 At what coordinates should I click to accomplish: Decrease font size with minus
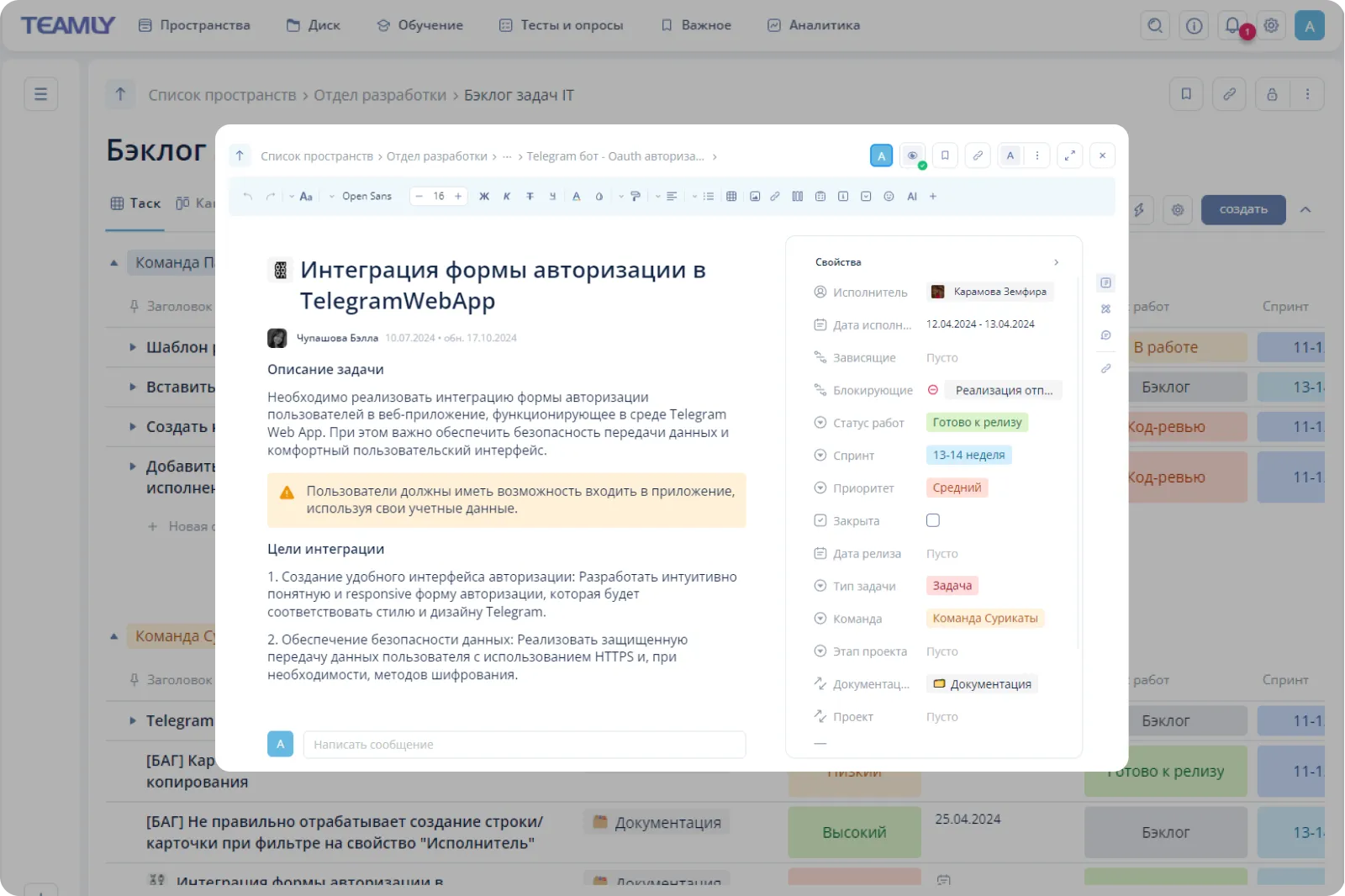tap(419, 197)
